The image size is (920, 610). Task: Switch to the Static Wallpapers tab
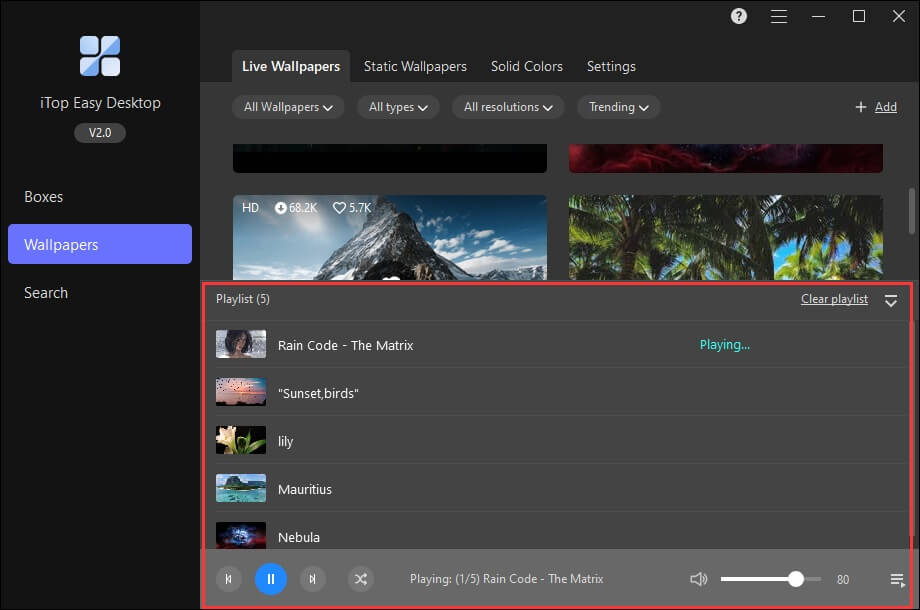415,66
